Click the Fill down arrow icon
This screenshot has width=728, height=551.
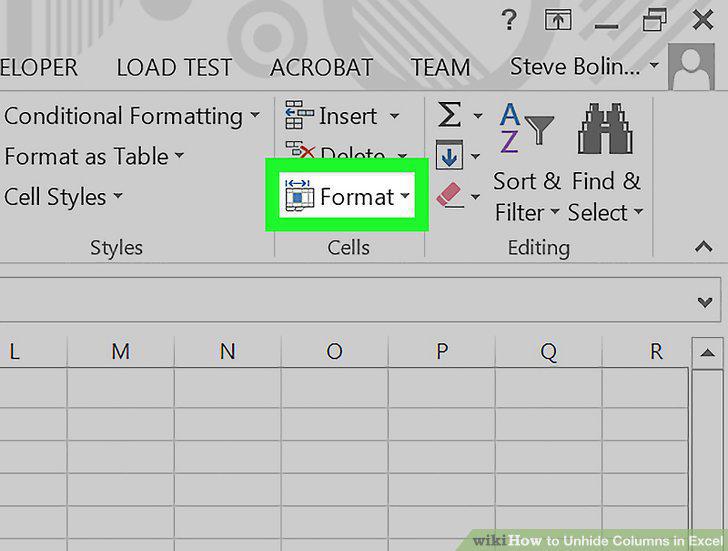[449, 155]
